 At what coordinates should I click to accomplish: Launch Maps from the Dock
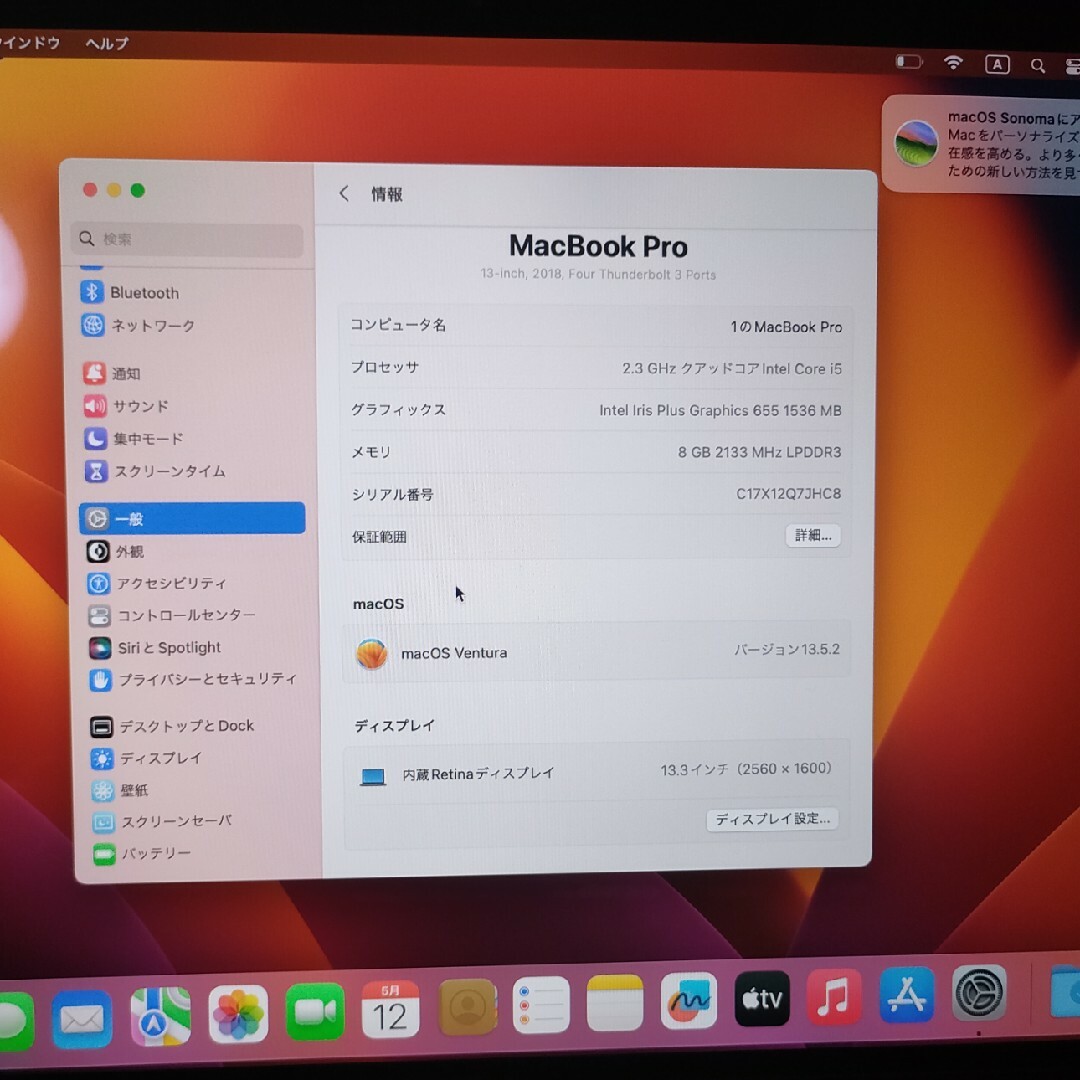(160, 1017)
